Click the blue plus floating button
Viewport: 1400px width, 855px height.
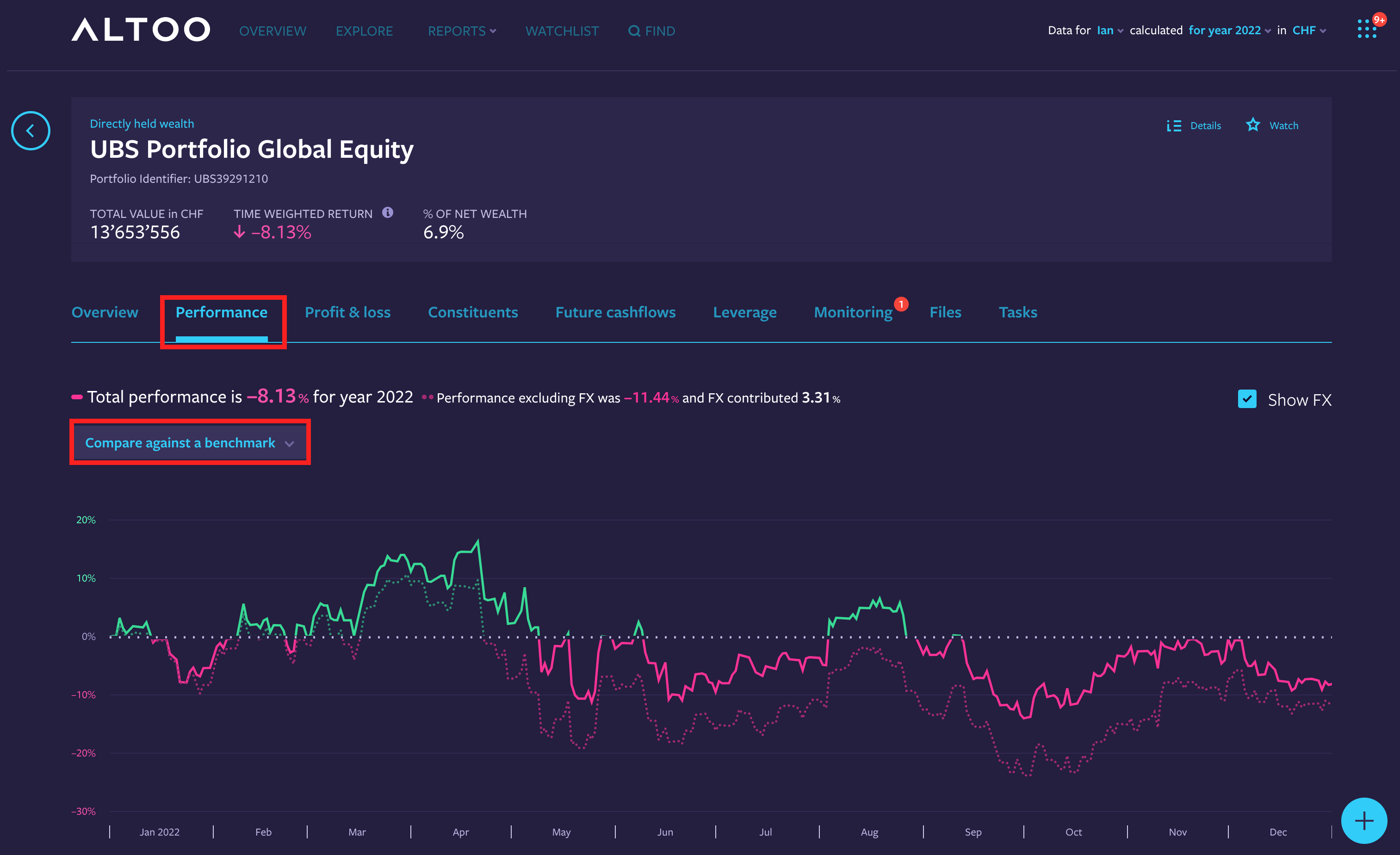point(1363,820)
